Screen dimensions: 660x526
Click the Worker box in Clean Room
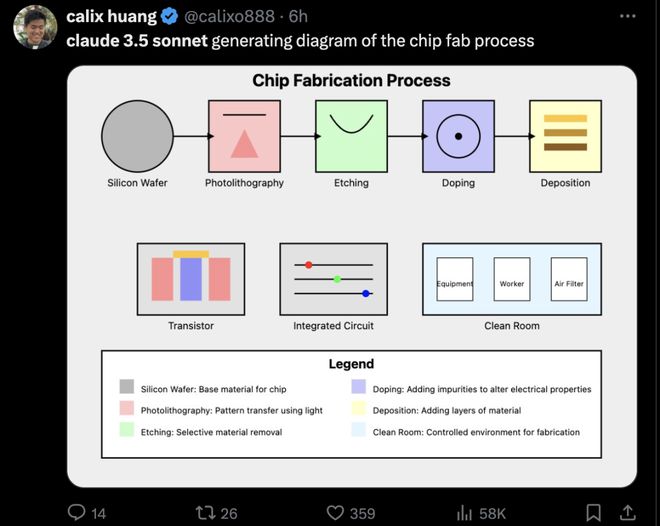[512, 279]
